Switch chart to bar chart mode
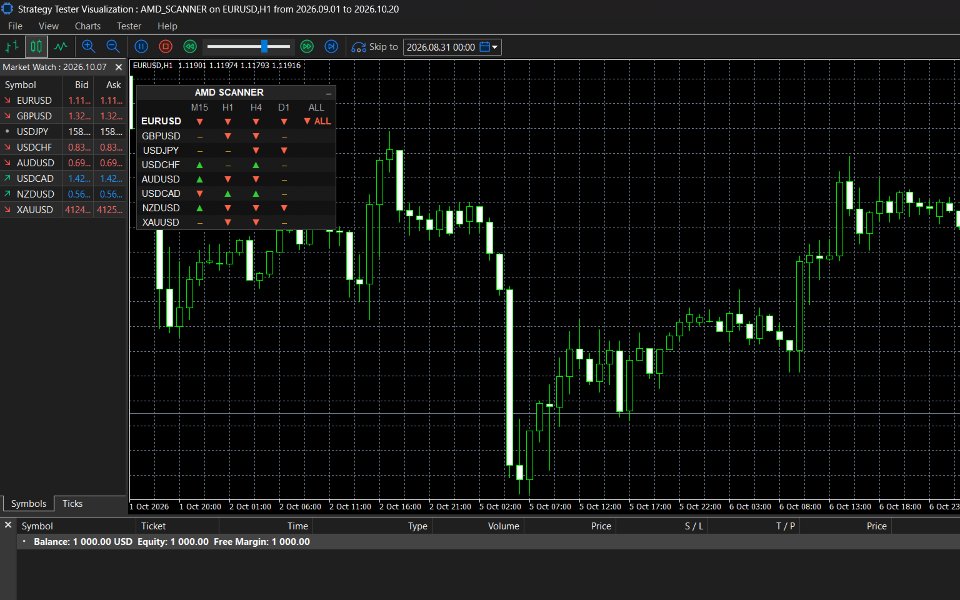Image resolution: width=960 pixels, height=600 pixels. coord(12,47)
